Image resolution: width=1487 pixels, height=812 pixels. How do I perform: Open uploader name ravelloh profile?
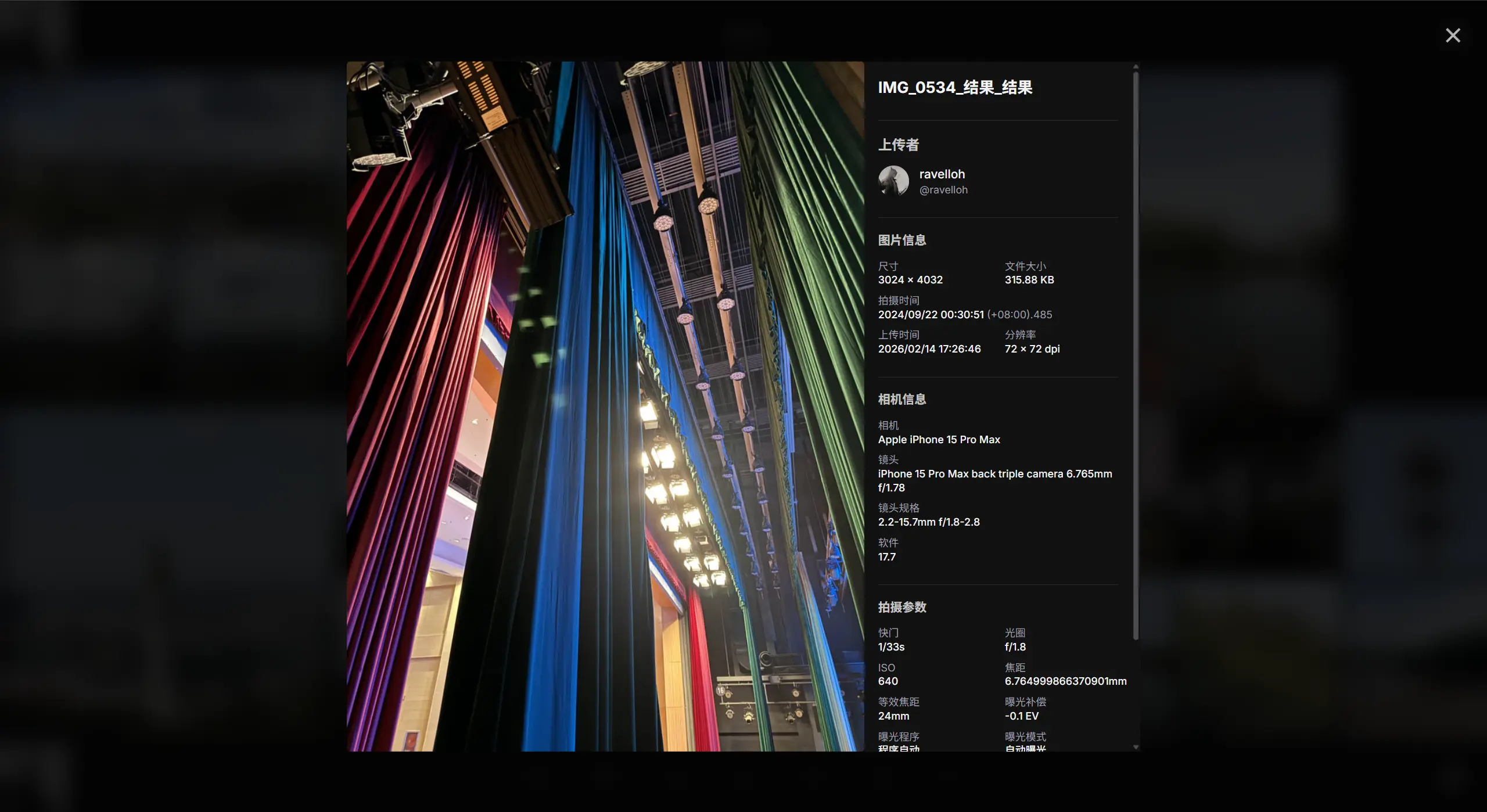(942, 174)
